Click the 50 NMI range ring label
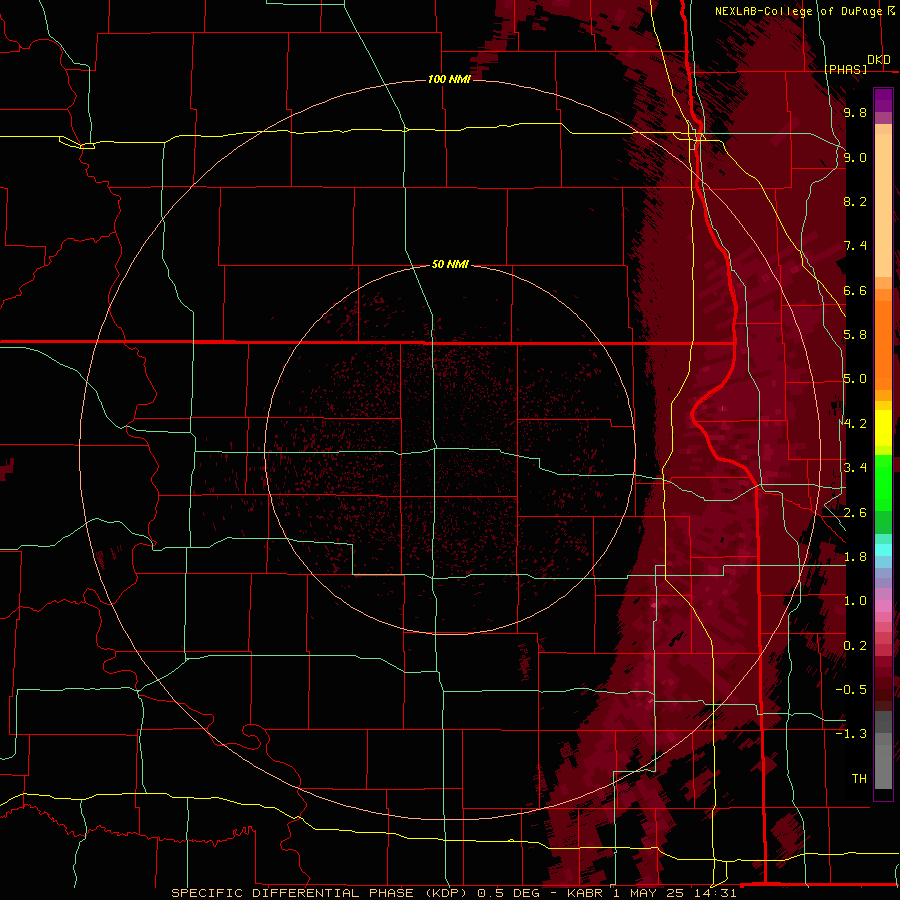The width and height of the screenshot is (900, 900). [x=450, y=265]
